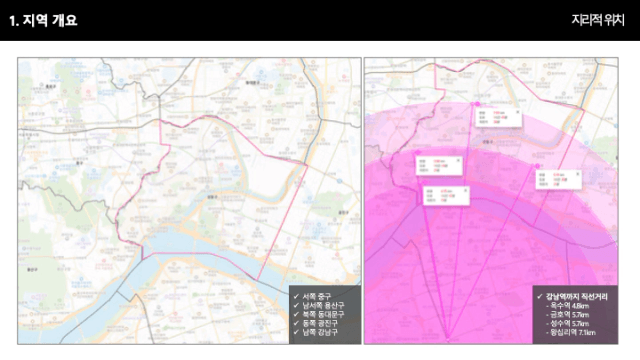Image resolution: width=640 pixels, height=360 pixels.
Task: Close the uppermost distance info popup
Action: click(518, 112)
